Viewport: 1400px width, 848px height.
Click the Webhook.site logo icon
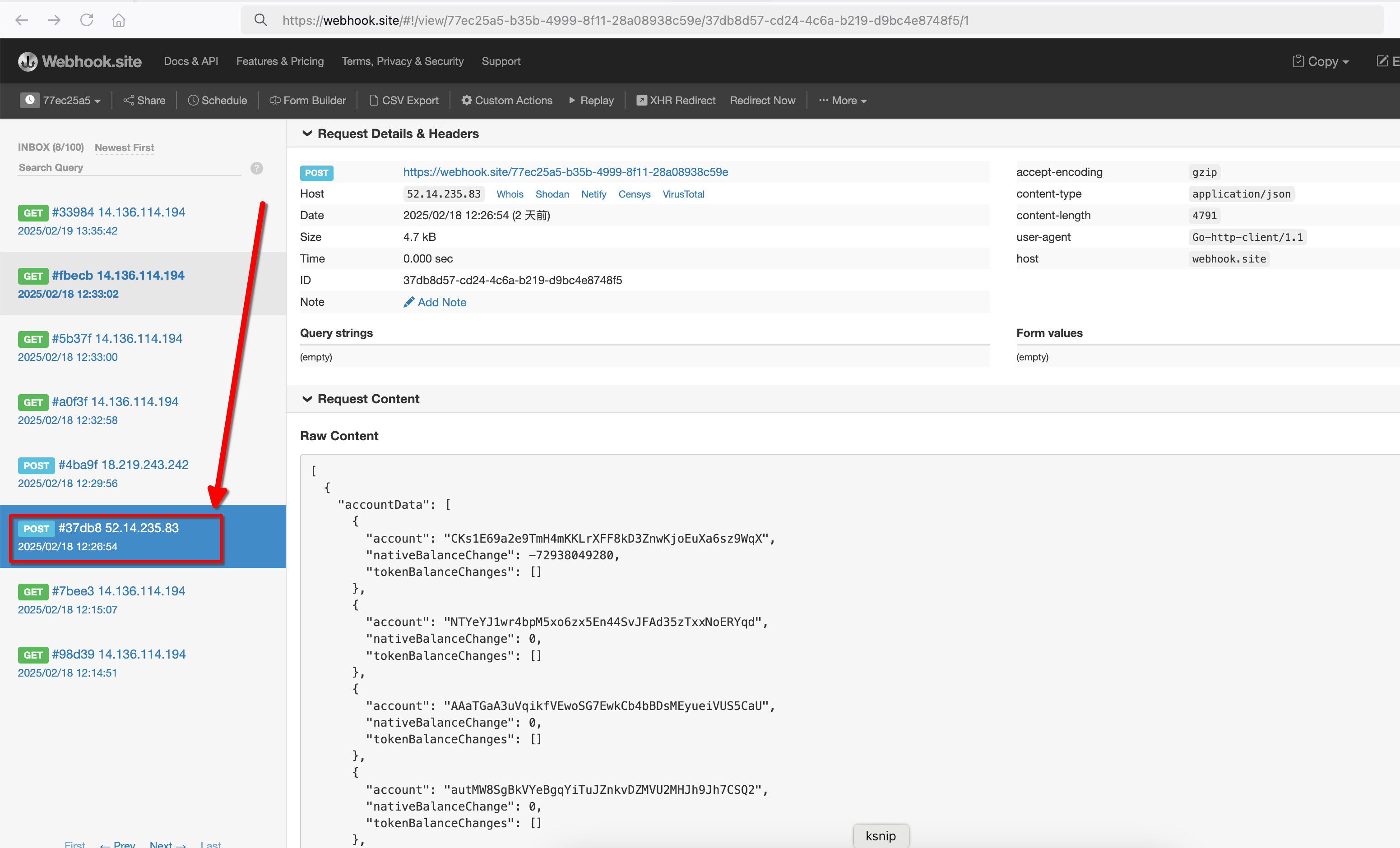pyautogui.click(x=27, y=61)
